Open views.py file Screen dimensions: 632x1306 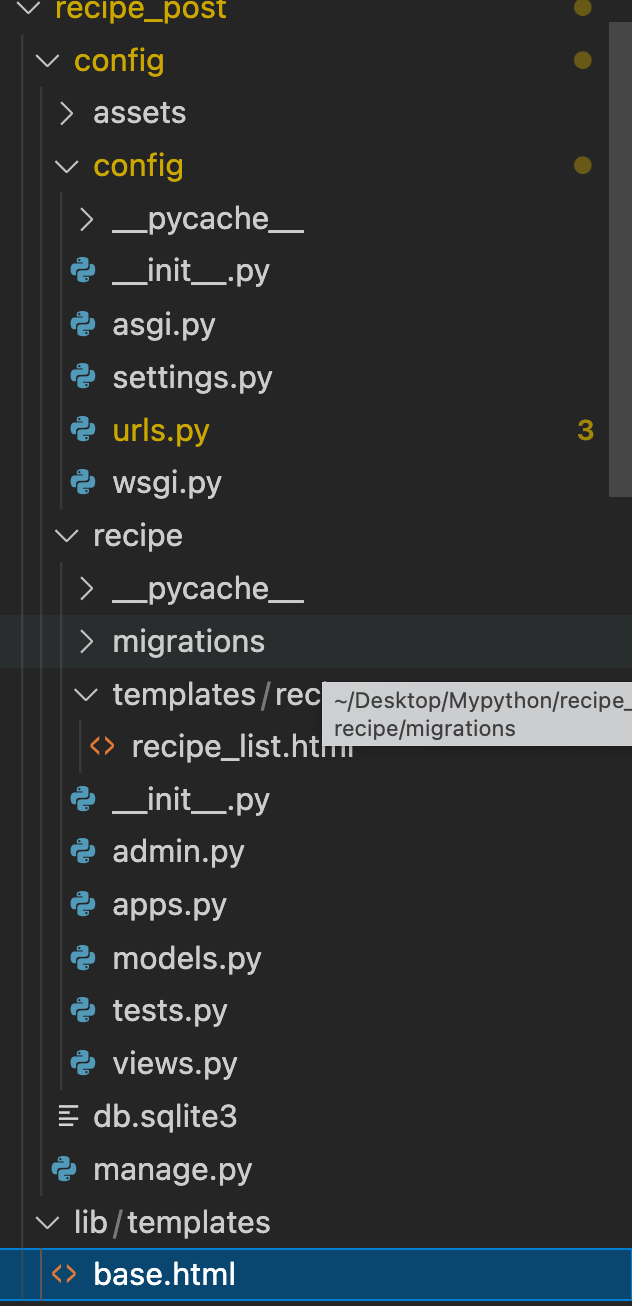point(175,1063)
